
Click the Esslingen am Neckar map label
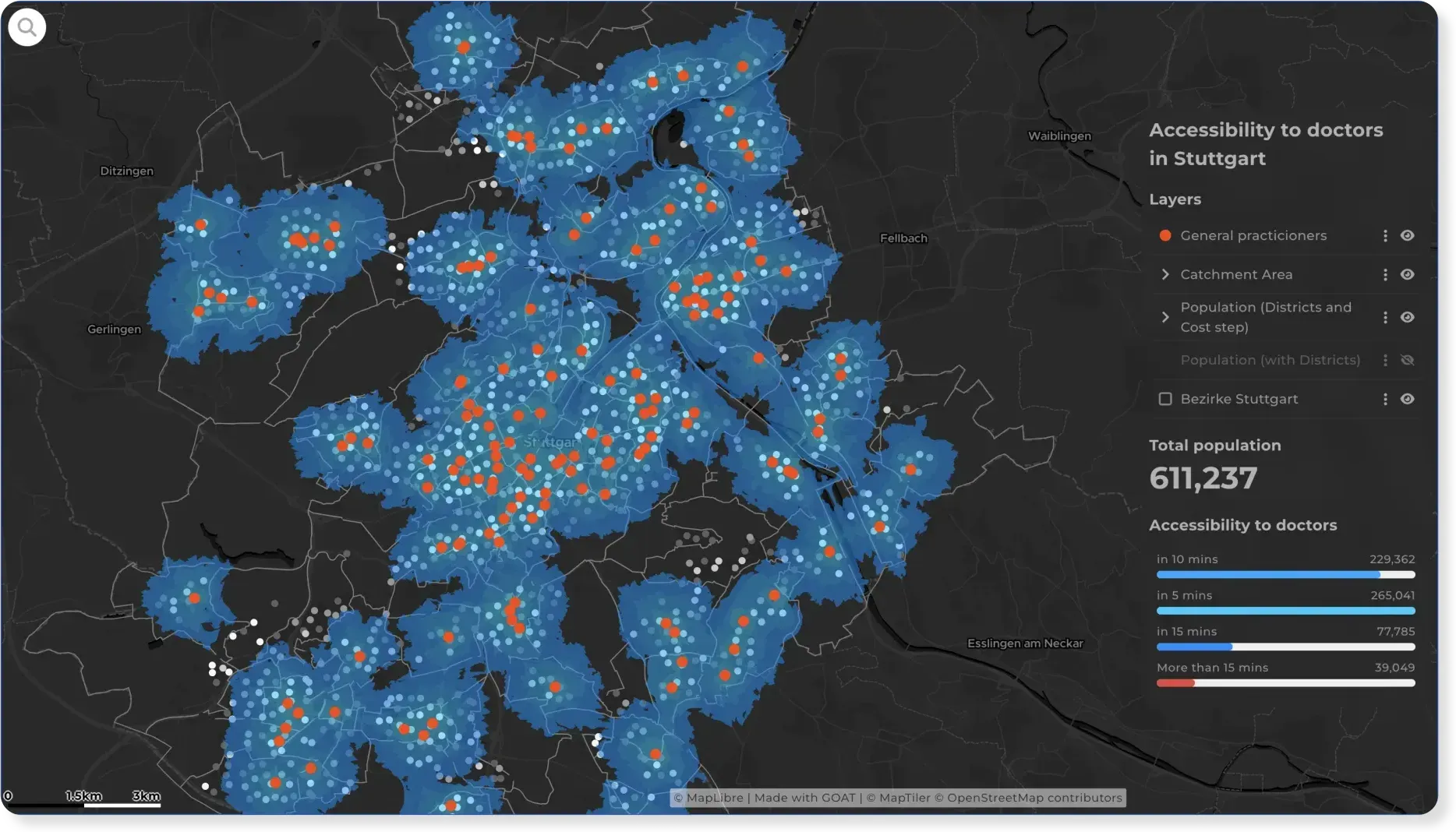point(1025,643)
